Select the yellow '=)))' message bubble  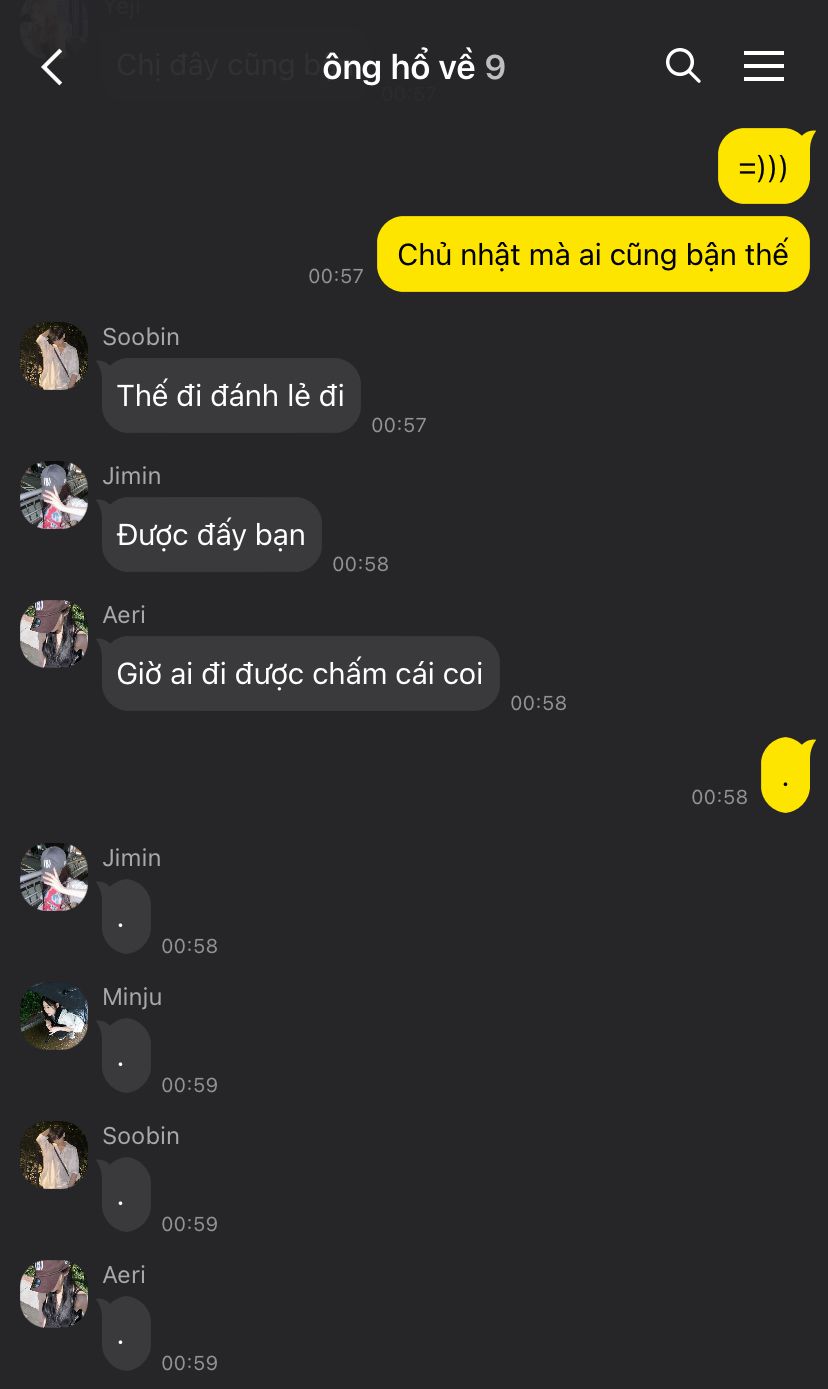click(764, 167)
